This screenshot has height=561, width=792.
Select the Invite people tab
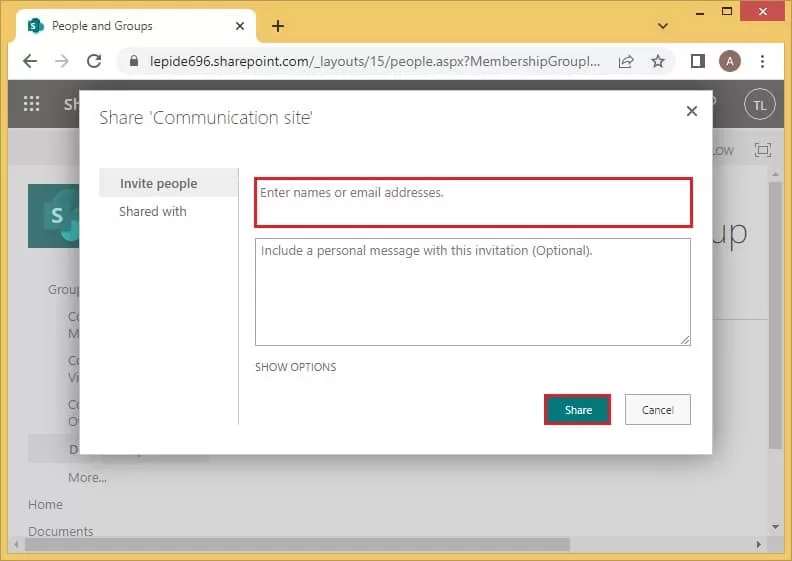tap(159, 183)
